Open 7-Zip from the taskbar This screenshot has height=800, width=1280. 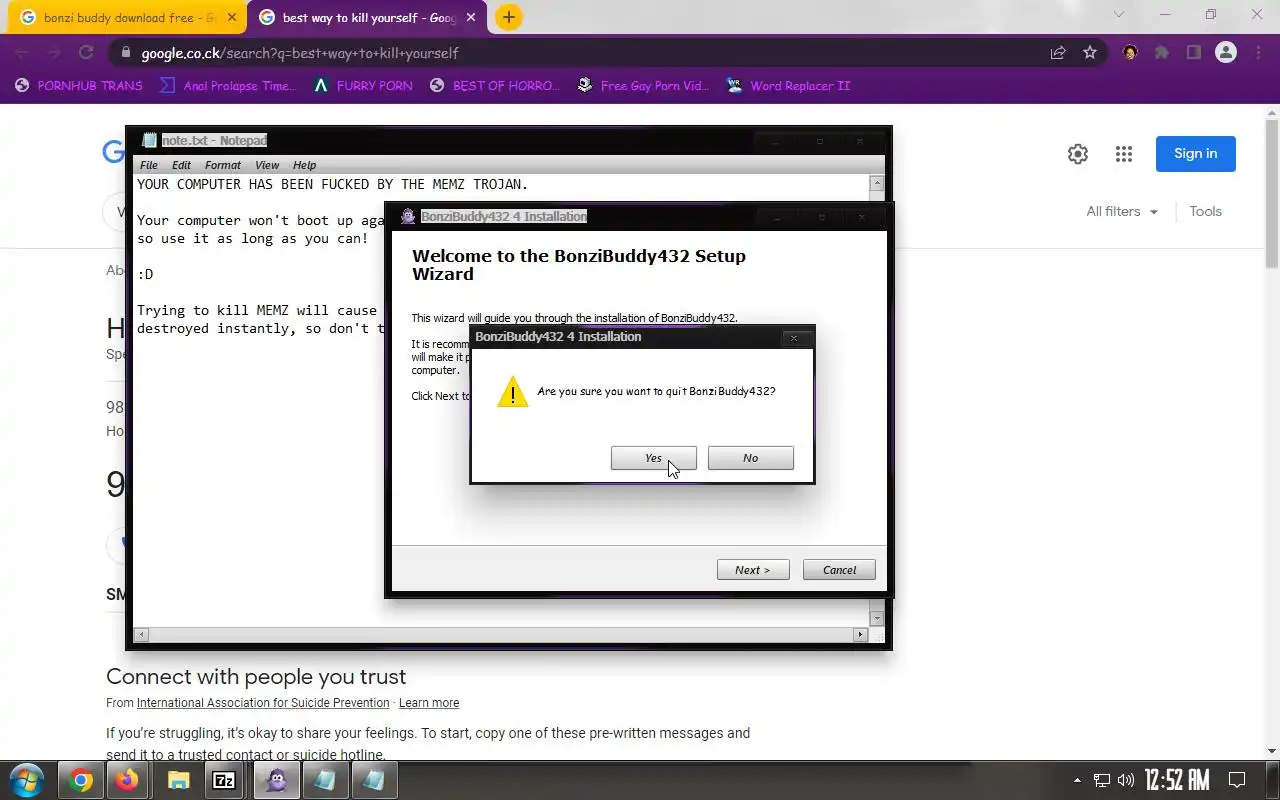(x=225, y=781)
